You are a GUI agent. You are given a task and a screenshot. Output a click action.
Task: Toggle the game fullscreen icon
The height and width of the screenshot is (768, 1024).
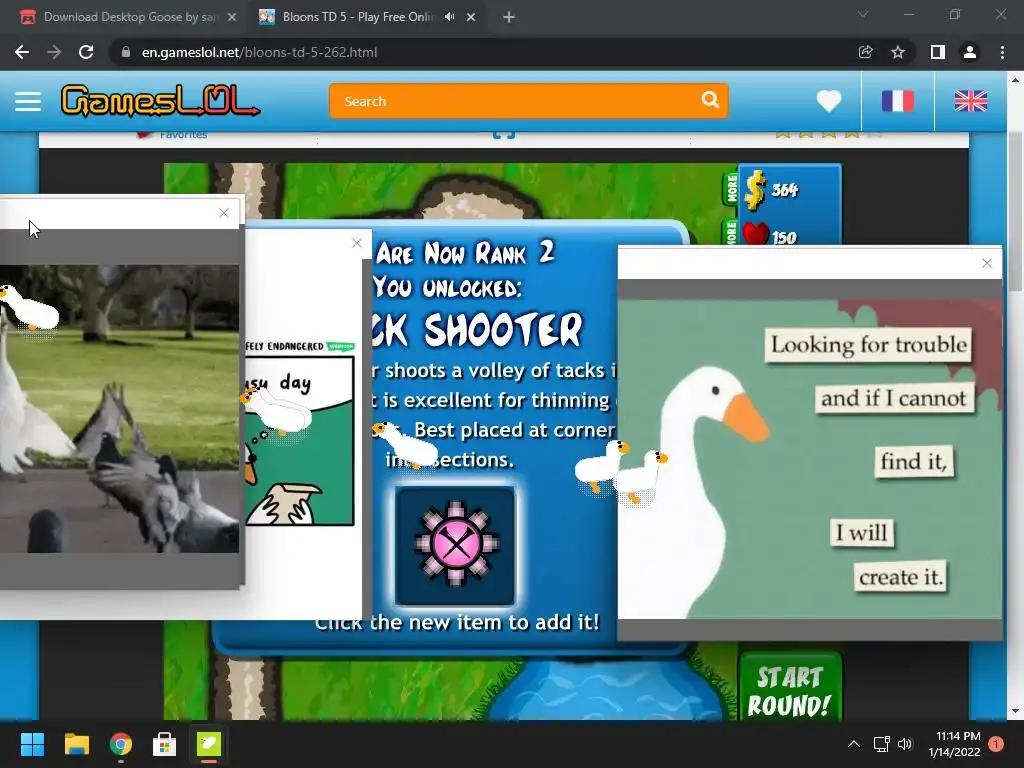click(x=504, y=135)
